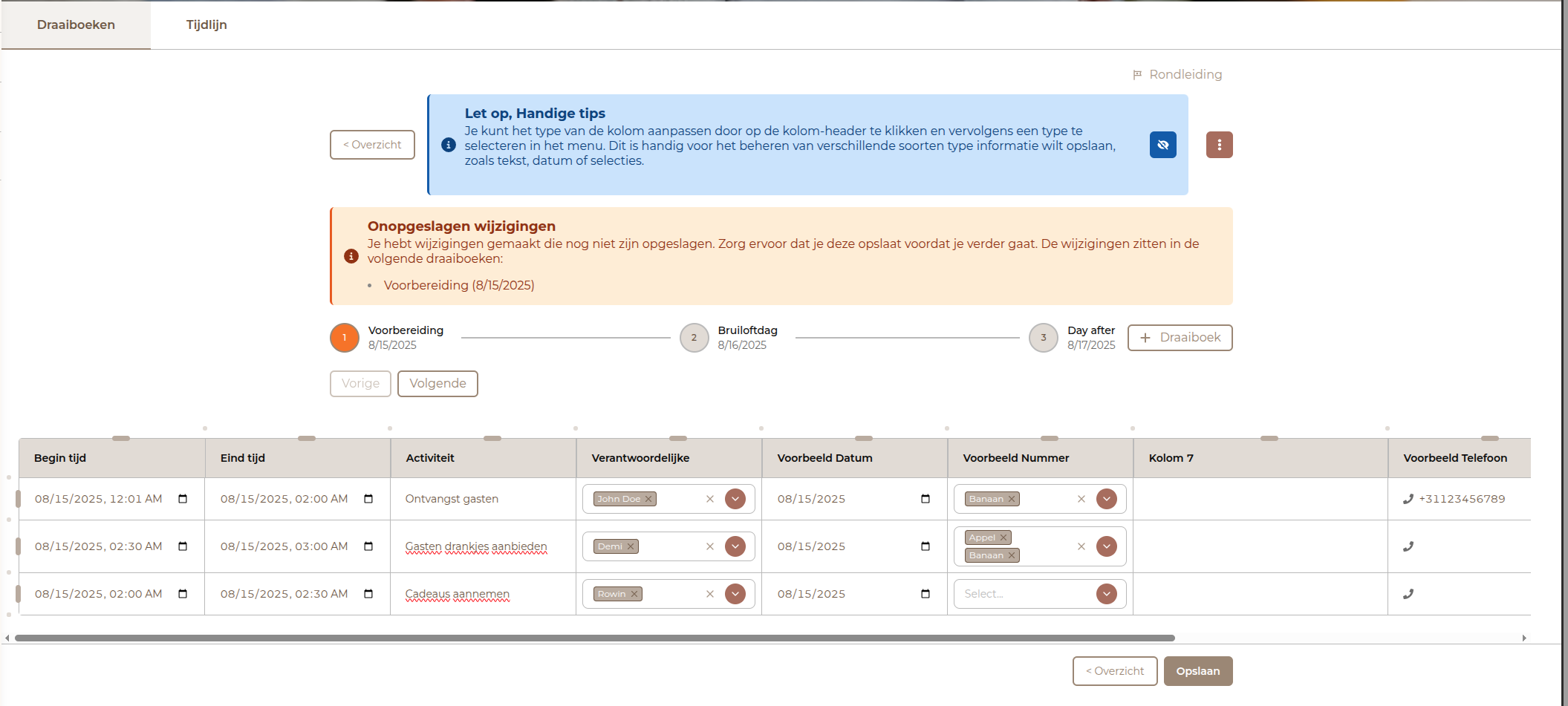The width and height of the screenshot is (1568, 706).
Task: Remove the John Doe tag
Action: [648, 499]
